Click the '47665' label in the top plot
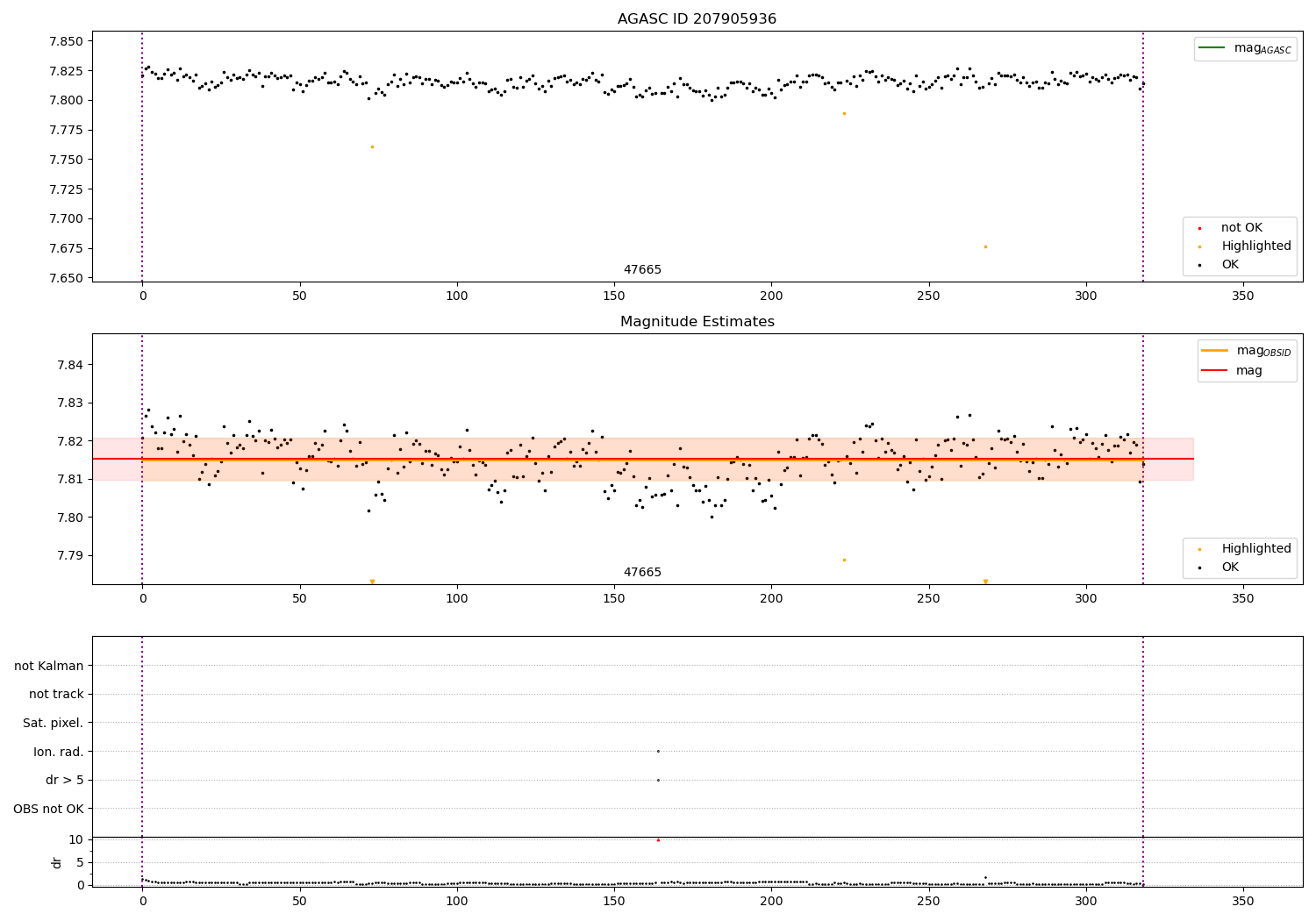1316x921 pixels. pyautogui.click(x=642, y=270)
